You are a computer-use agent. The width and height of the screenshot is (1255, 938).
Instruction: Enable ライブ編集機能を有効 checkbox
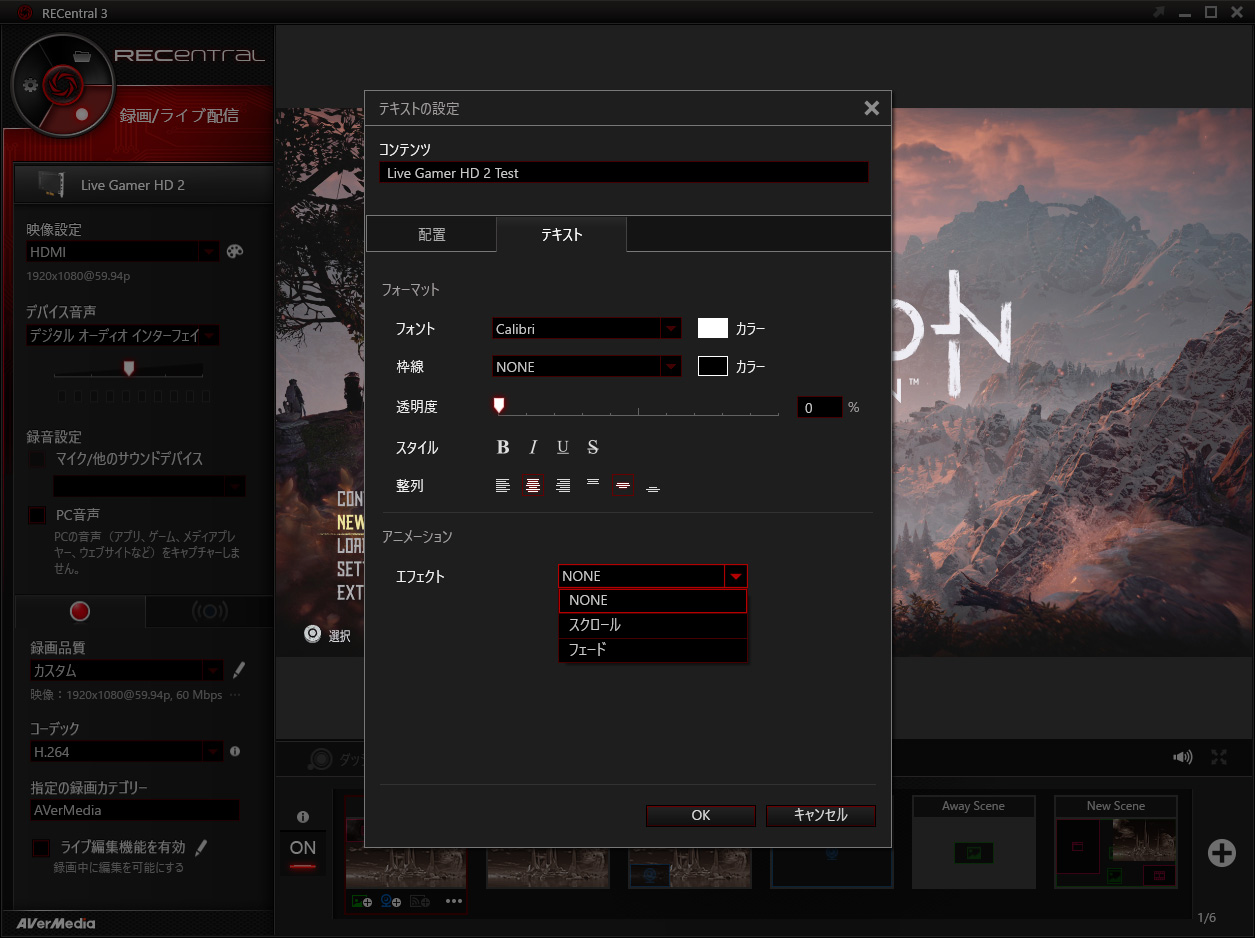41,847
